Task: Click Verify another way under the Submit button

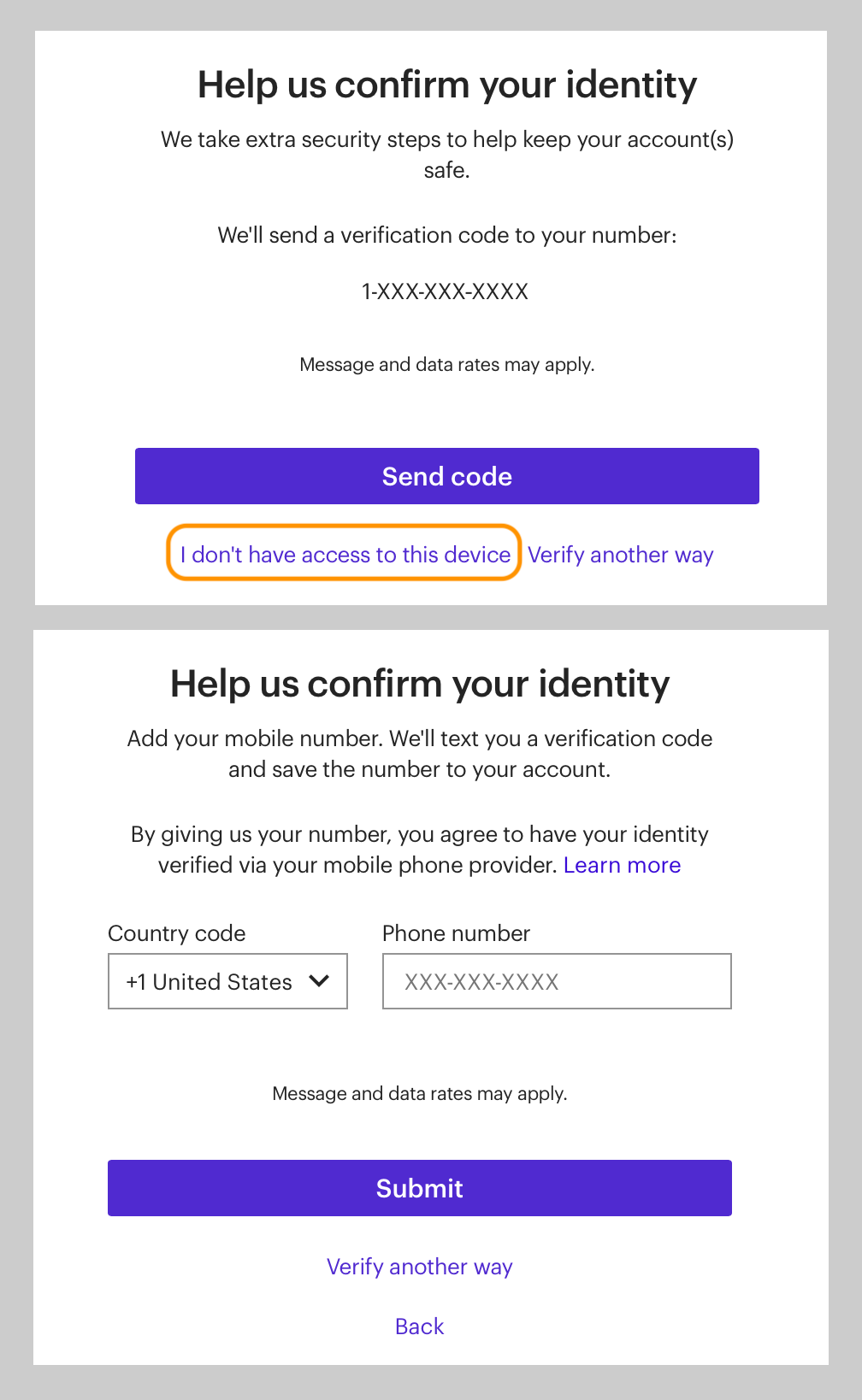Action: click(419, 1267)
